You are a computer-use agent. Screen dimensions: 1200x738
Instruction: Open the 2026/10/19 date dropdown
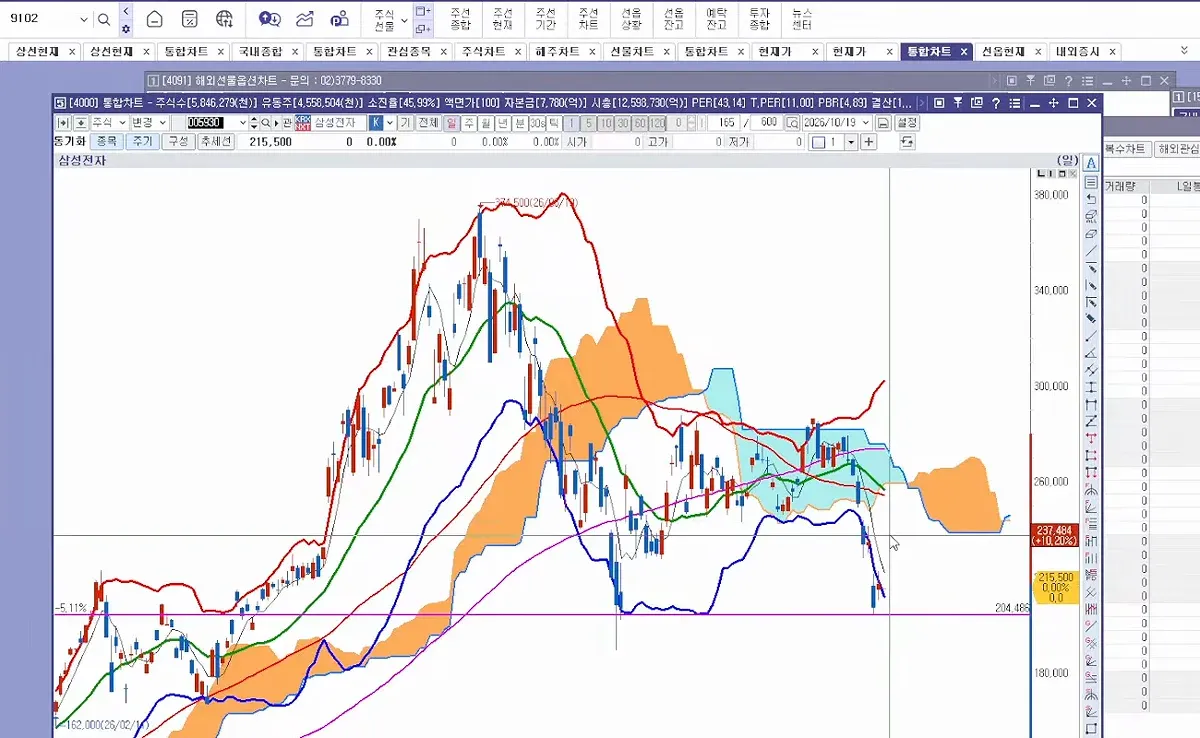(x=865, y=122)
